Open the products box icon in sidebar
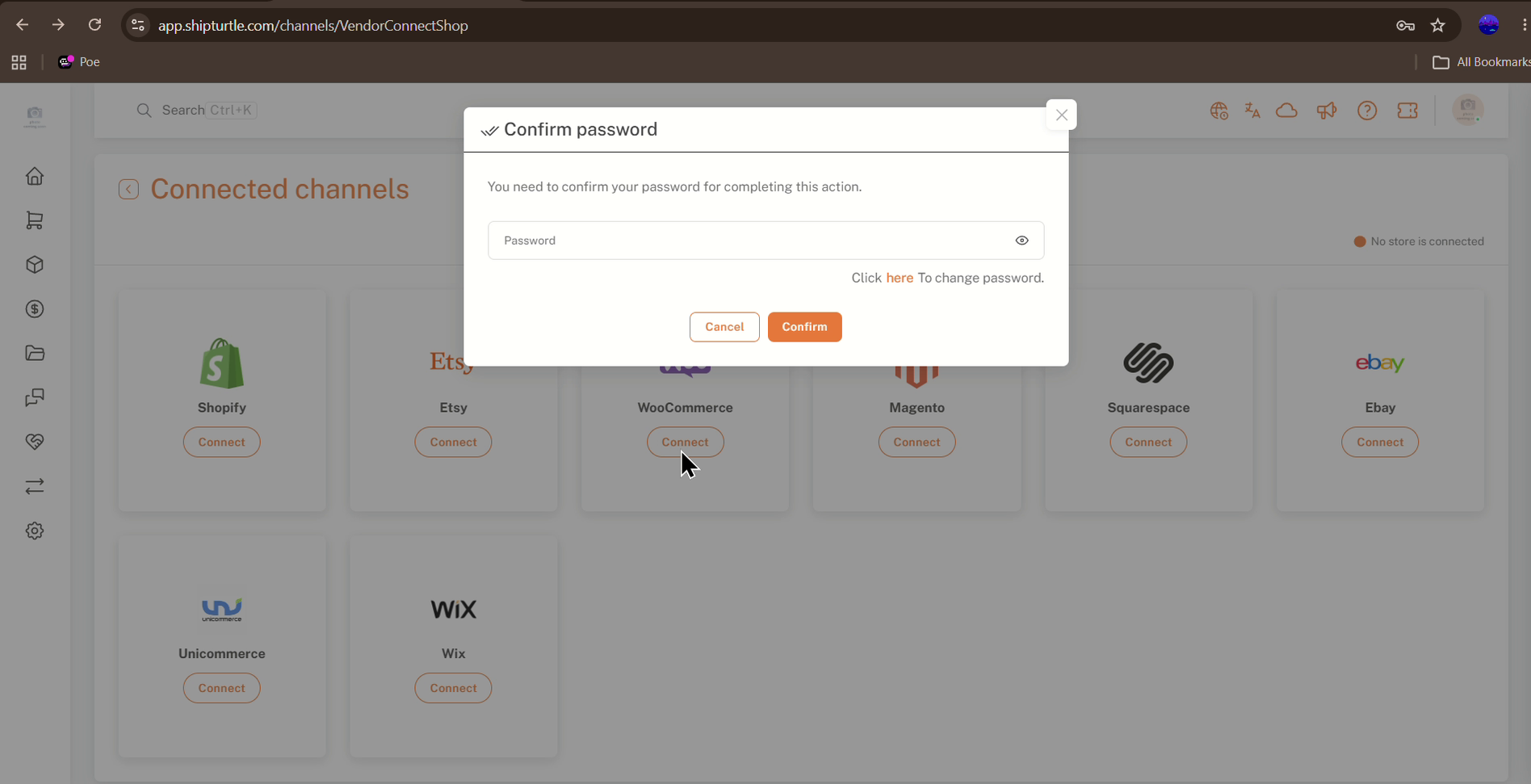 [35, 265]
